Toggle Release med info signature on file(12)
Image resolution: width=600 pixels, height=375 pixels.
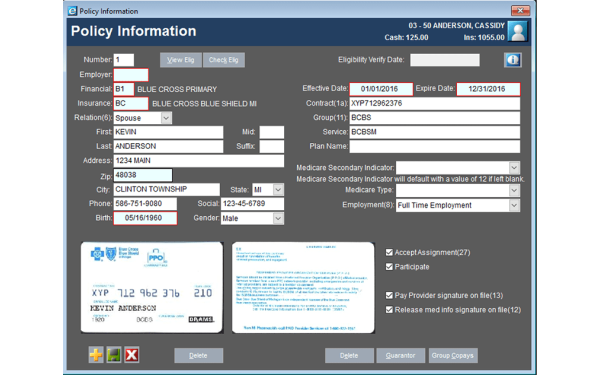[389, 310]
